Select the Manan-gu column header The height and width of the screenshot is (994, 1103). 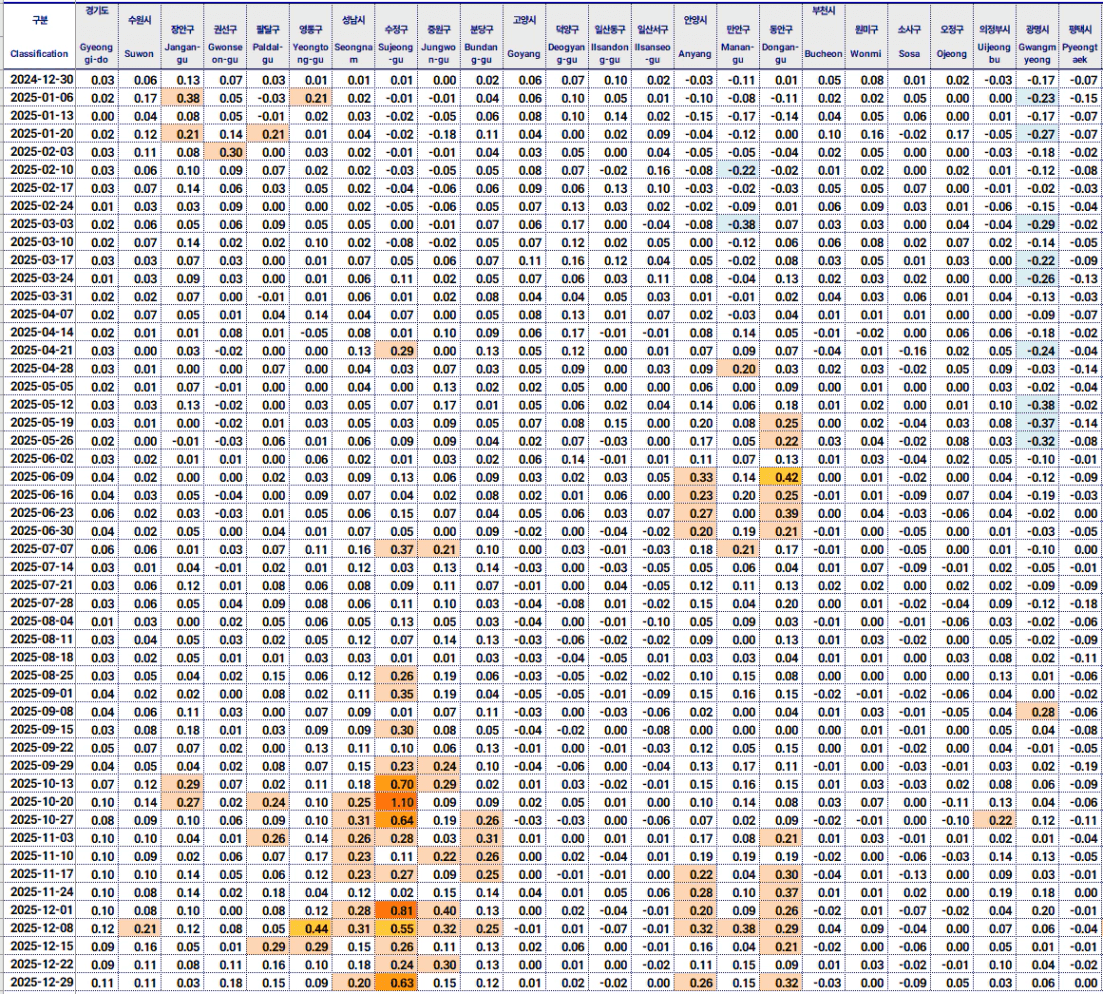(x=738, y=35)
